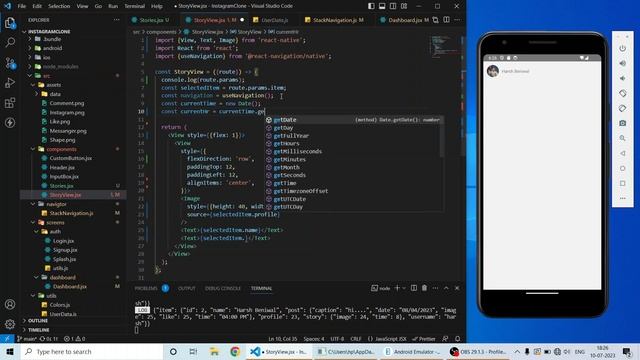
Task: Lower emulator volume
Action: [622, 78]
